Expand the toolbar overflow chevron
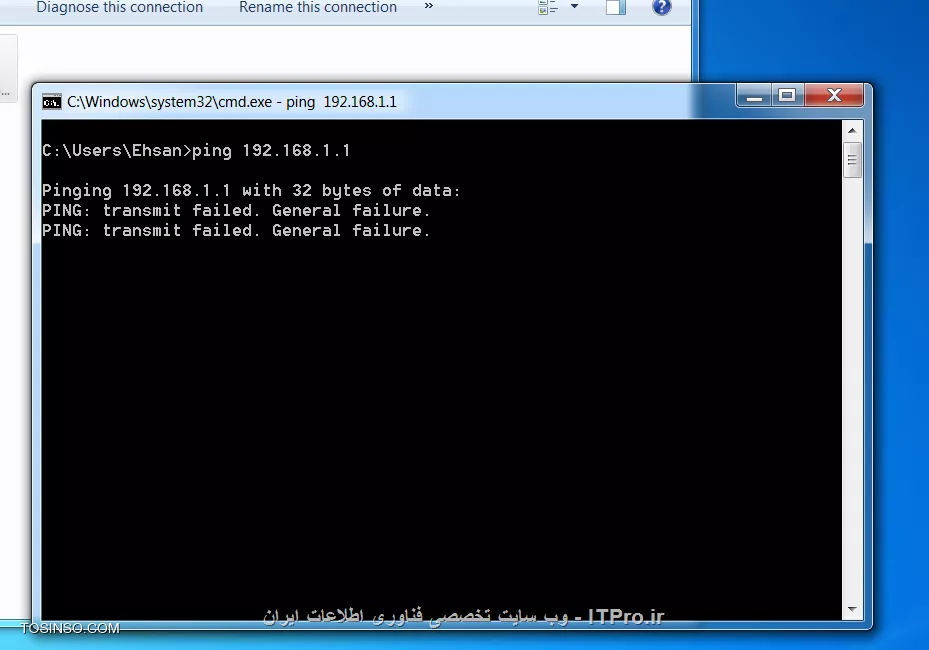Viewport: 929px width, 650px height. pyautogui.click(x=429, y=6)
